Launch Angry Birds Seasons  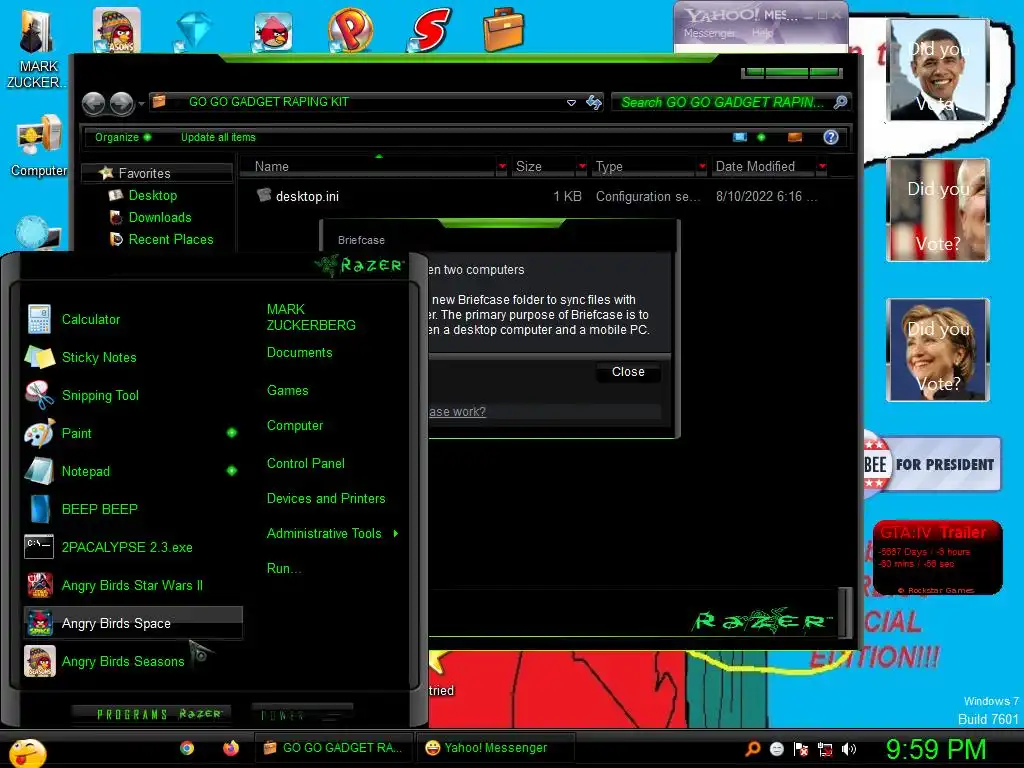click(x=133, y=661)
